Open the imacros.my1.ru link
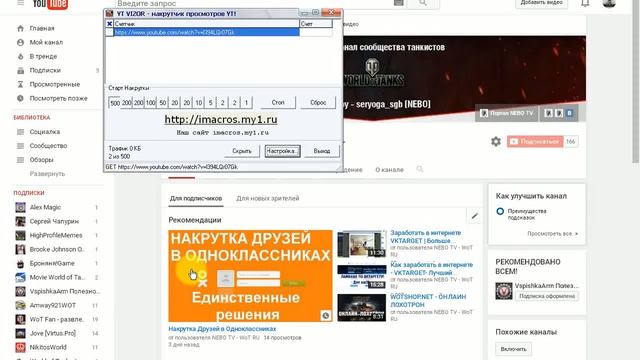The width and height of the screenshot is (640, 360). point(221,120)
